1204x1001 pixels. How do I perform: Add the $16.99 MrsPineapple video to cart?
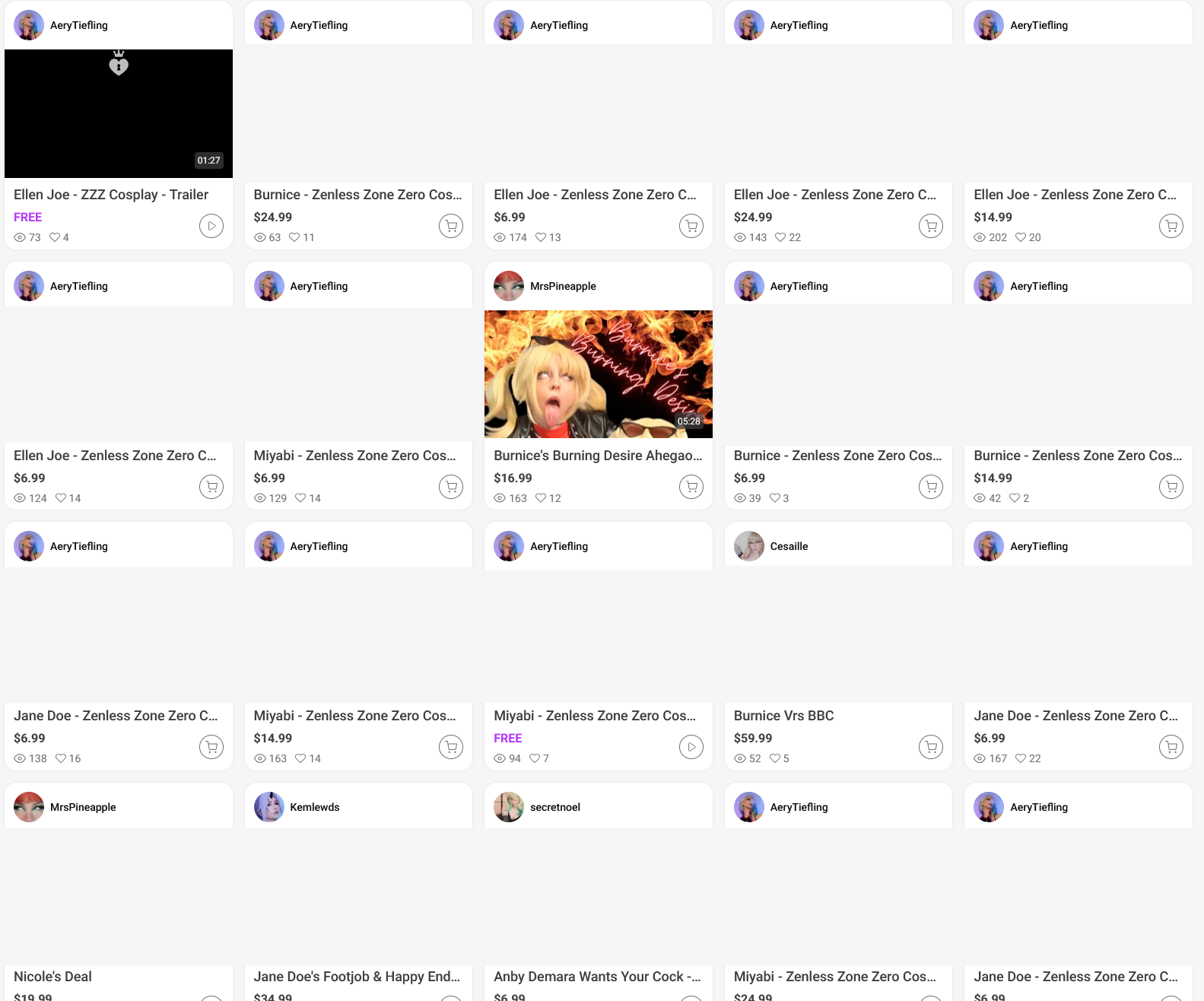click(x=691, y=487)
